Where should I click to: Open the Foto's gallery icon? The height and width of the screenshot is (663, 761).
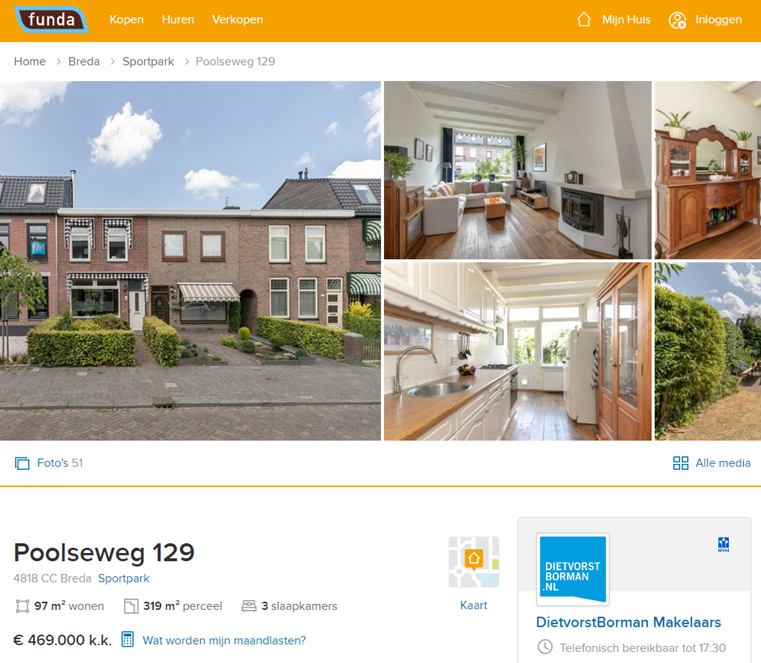[x=22, y=463]
